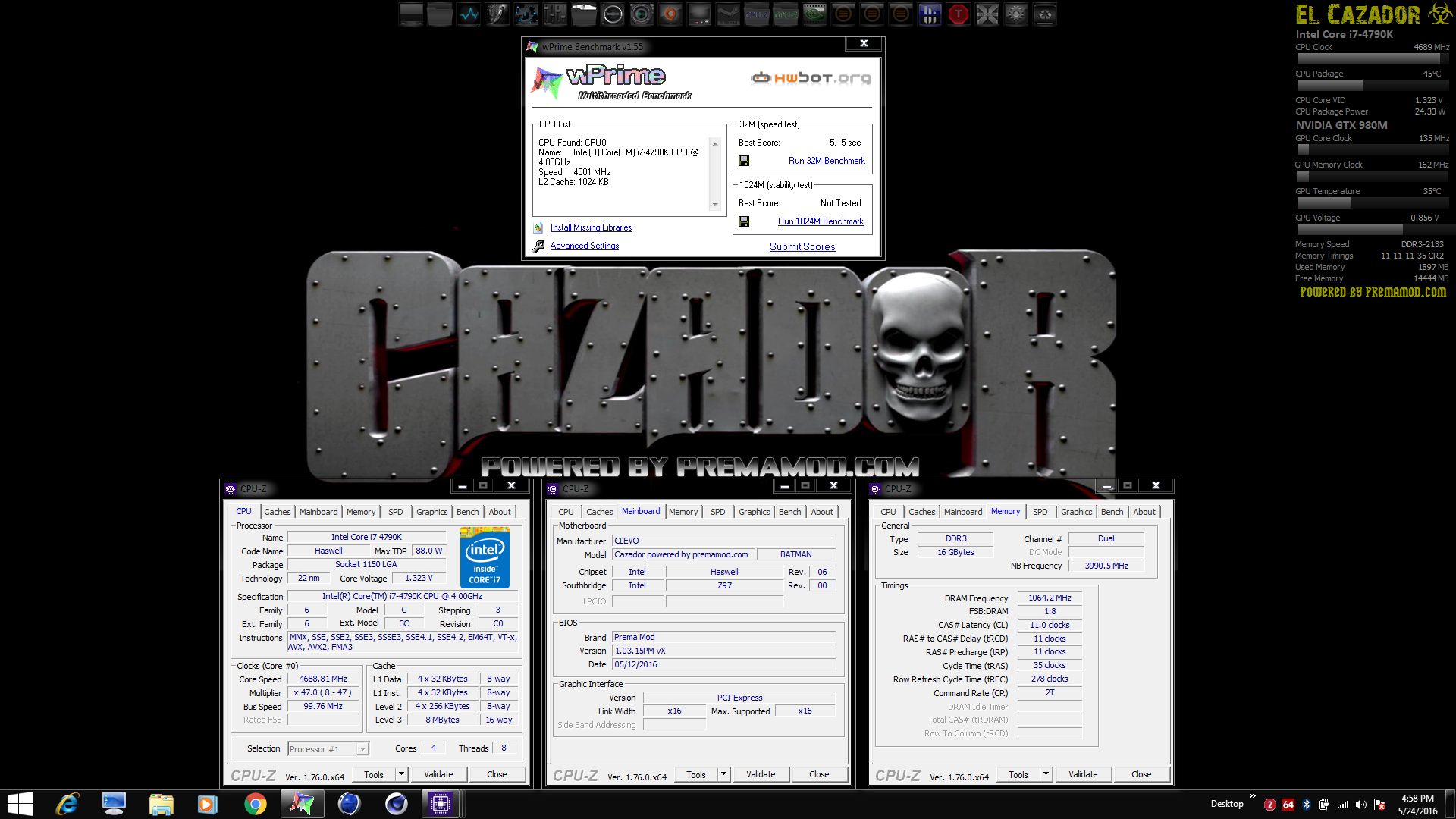Open the blue waveform monitor dock icon
The height and width of the screenshot is (819, 1456).
tap(469, 14)
